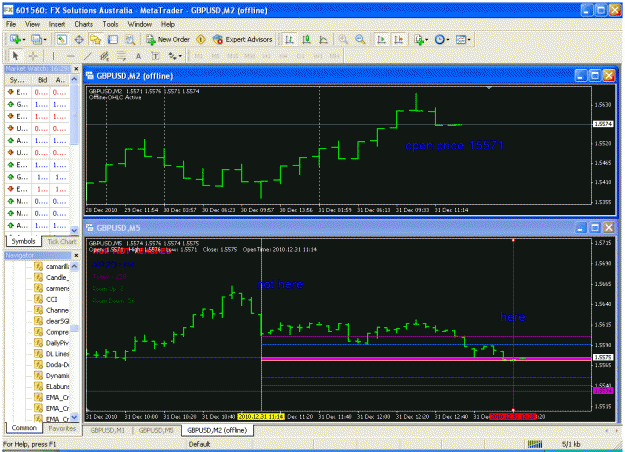Click Navigator scroll-down arrow
Viewport: 625px width, 452px height.
point(75,417)
